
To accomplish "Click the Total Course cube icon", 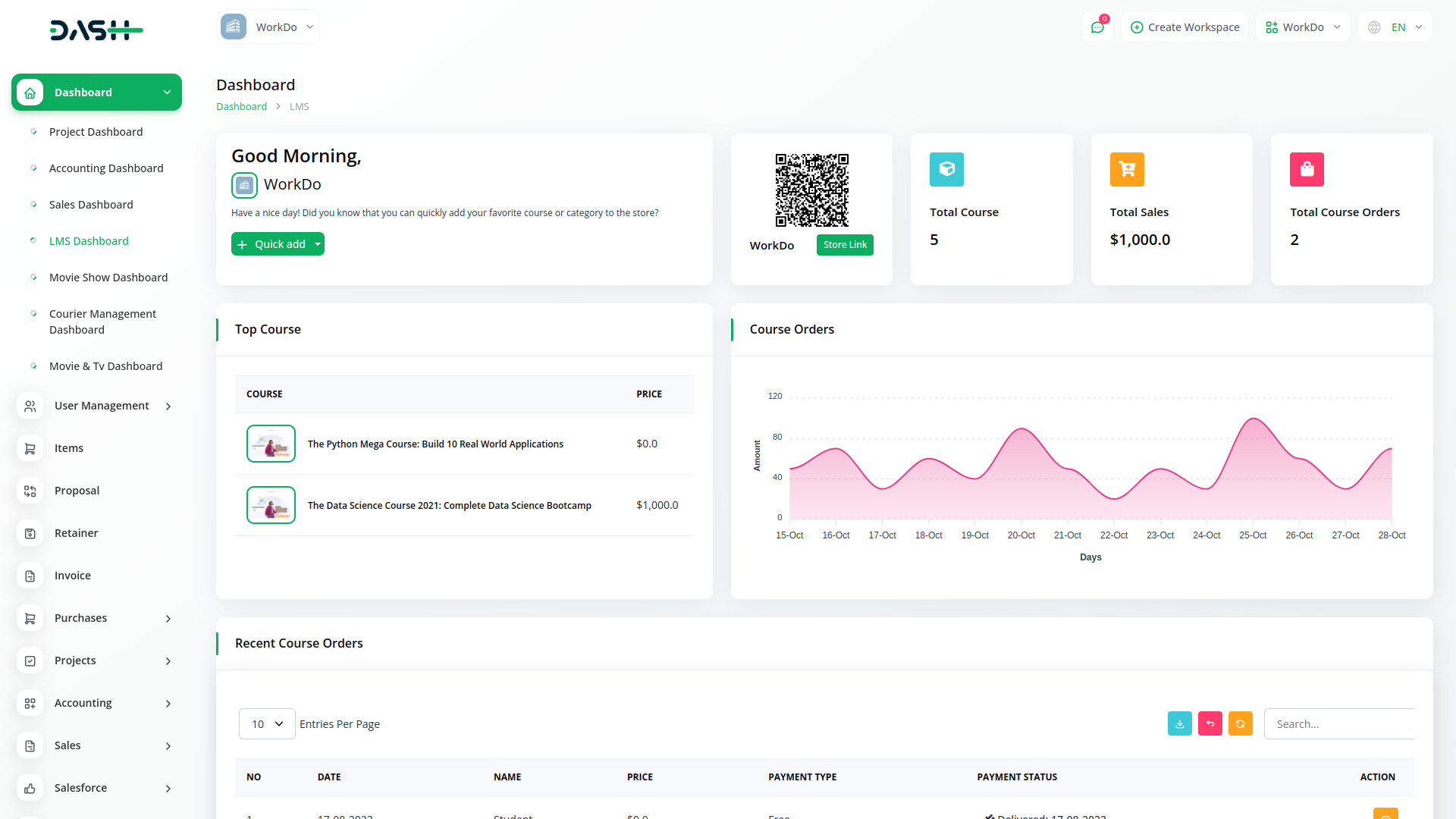I will pyautogui.click(x=946, y=169).
